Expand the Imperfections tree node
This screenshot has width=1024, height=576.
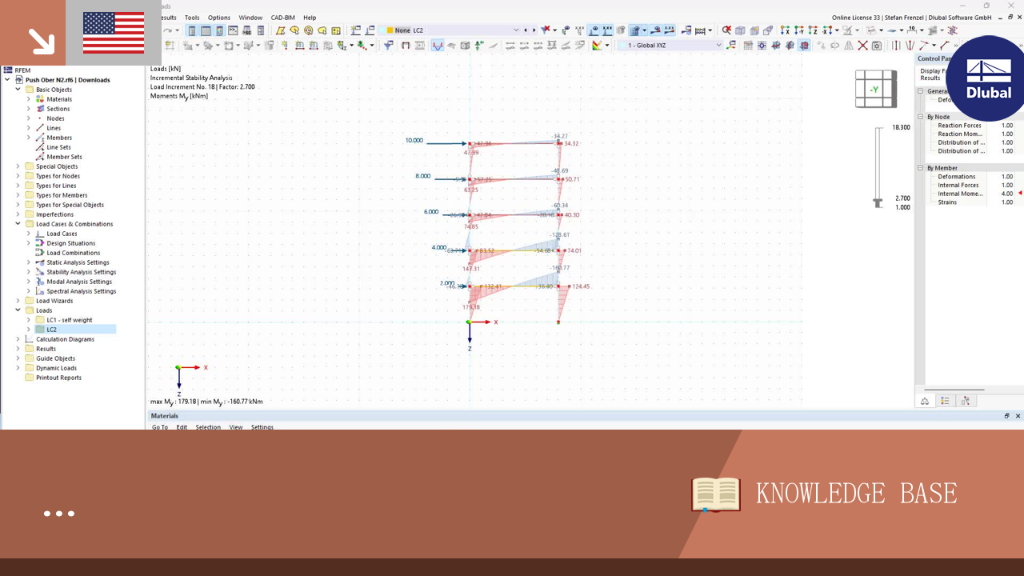pyautogui.click(x=18, y=214)
